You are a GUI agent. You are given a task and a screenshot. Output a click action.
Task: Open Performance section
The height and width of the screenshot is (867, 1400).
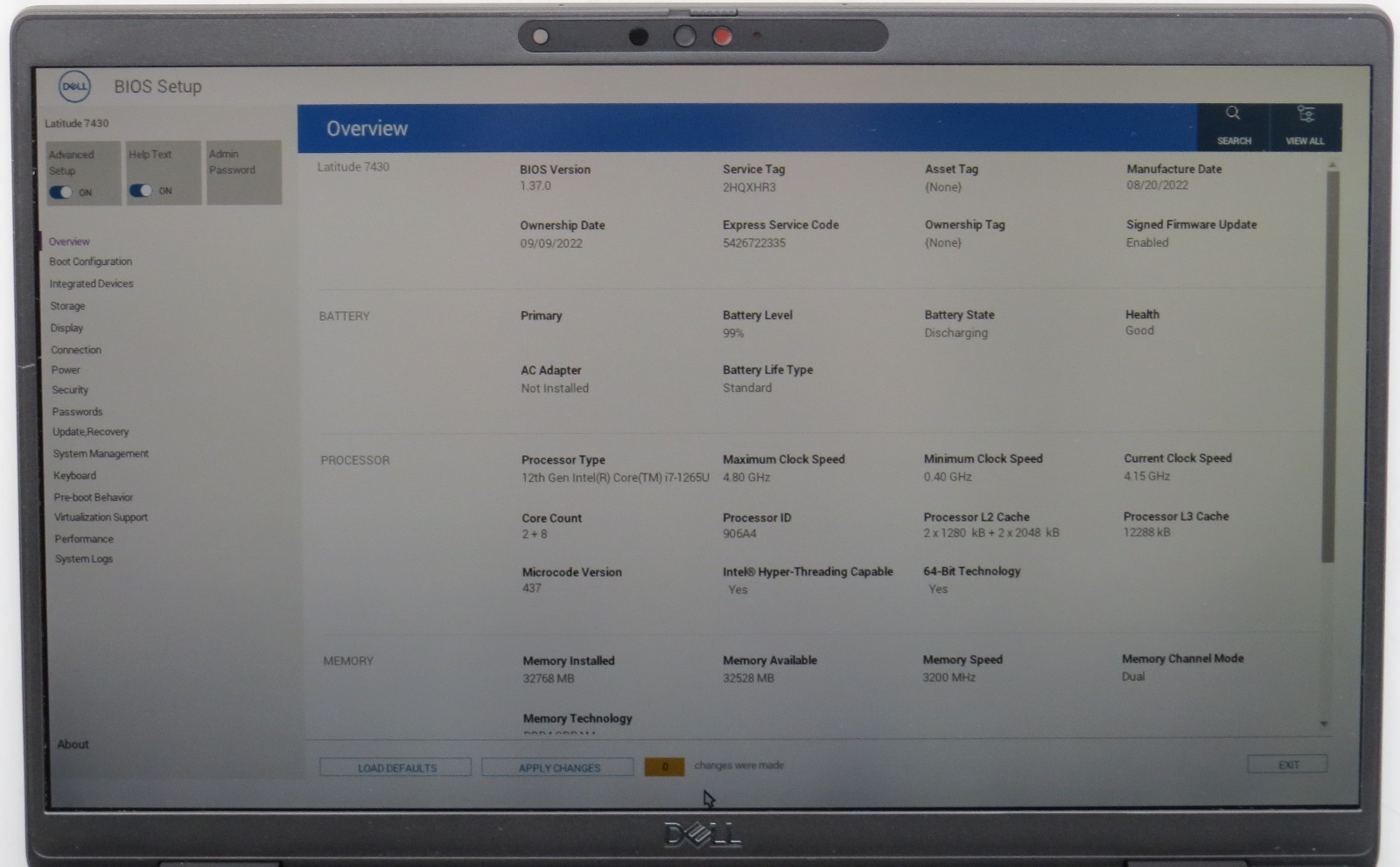point(84,539)
